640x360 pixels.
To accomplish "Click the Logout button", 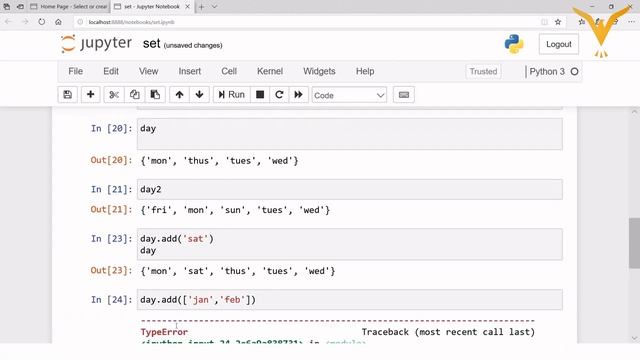I will [559, 44].
